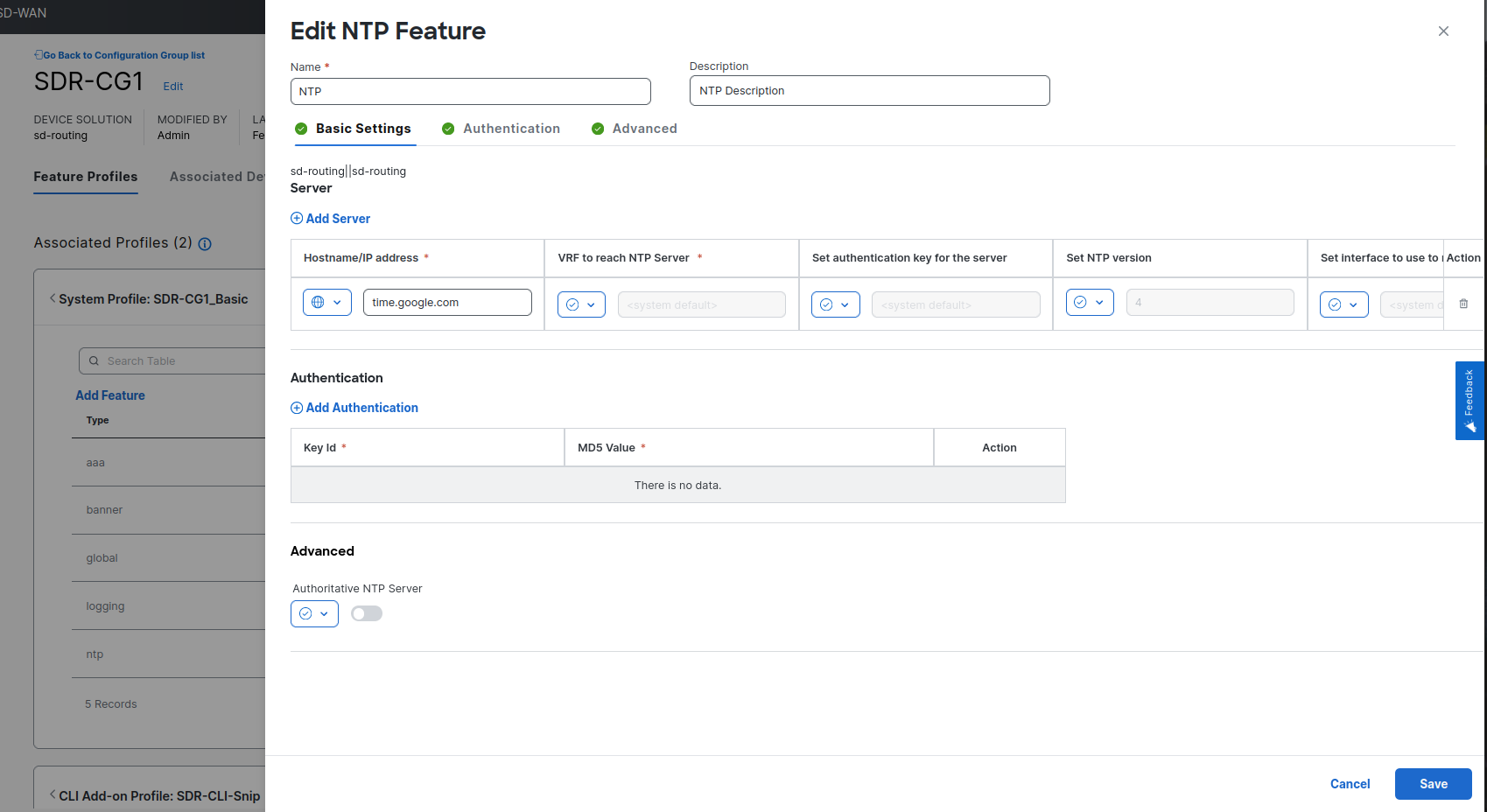Viewport: 1487px width, 812px height.
Task: Open the Authoritative NTP Server scope dropdown
Action: [x=314, y=613]
